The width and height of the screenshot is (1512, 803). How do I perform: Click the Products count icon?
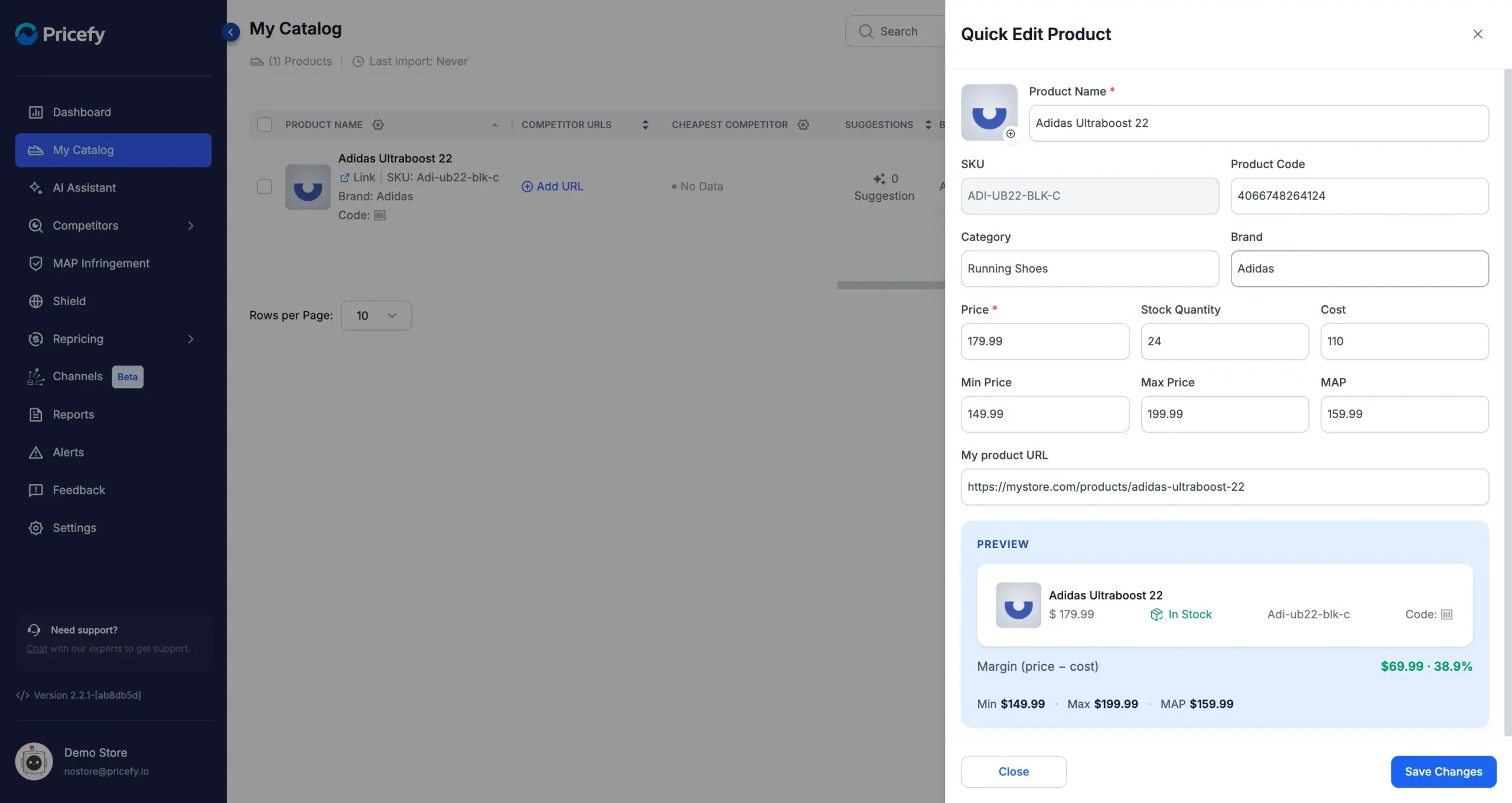point(257,61)
